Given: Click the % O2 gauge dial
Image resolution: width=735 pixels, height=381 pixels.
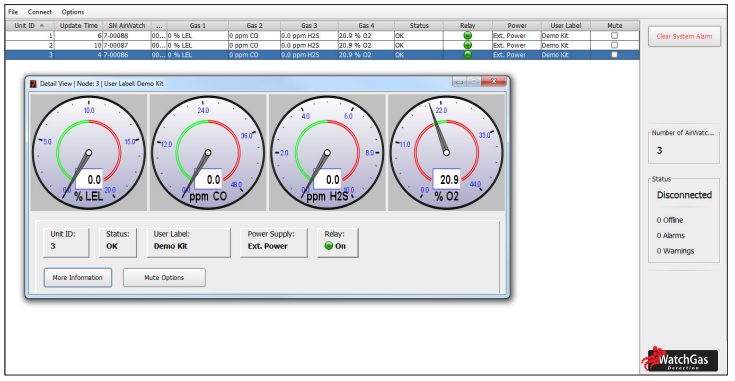Looking at the screenshot, I should click(446, 153).
